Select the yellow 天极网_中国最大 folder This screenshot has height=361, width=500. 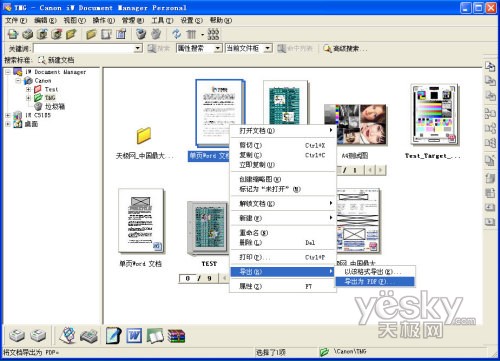[144, 136]
